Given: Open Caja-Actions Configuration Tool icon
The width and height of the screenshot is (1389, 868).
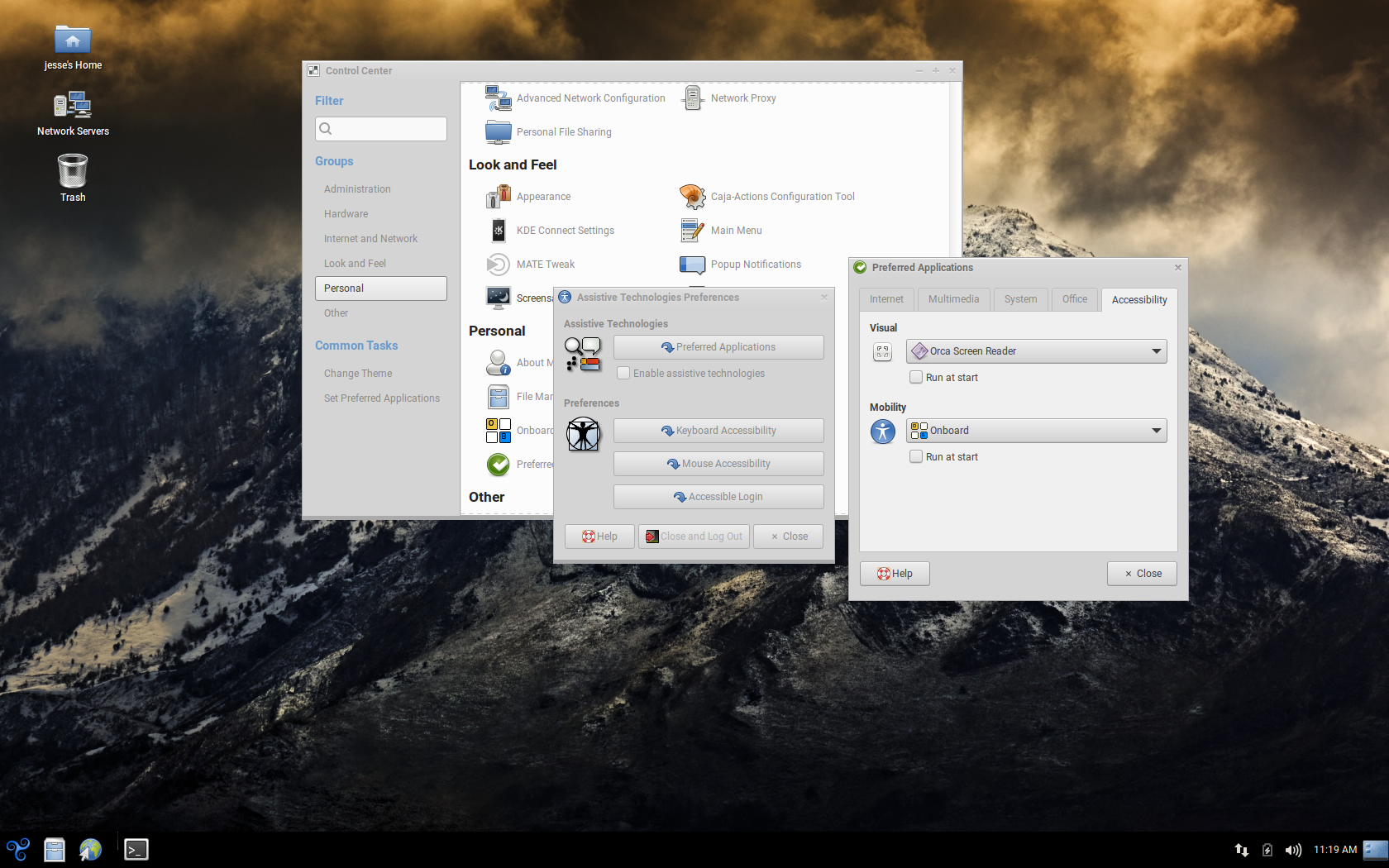Looking at the screenshot, I should [693, 197].
